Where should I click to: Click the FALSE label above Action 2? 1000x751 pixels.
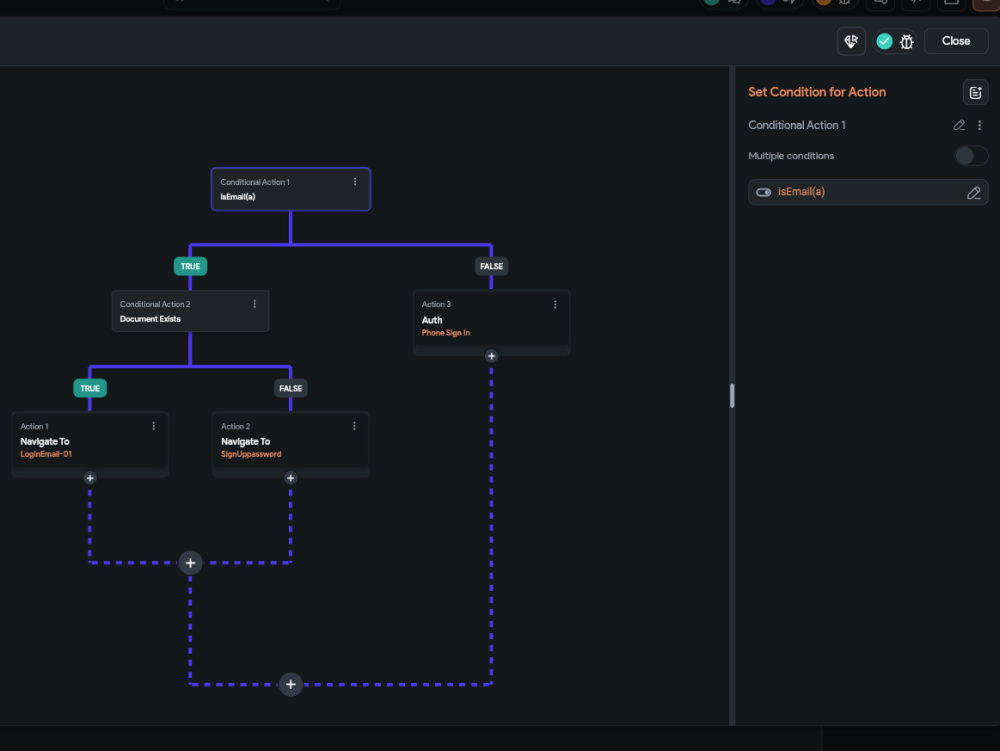290,388
